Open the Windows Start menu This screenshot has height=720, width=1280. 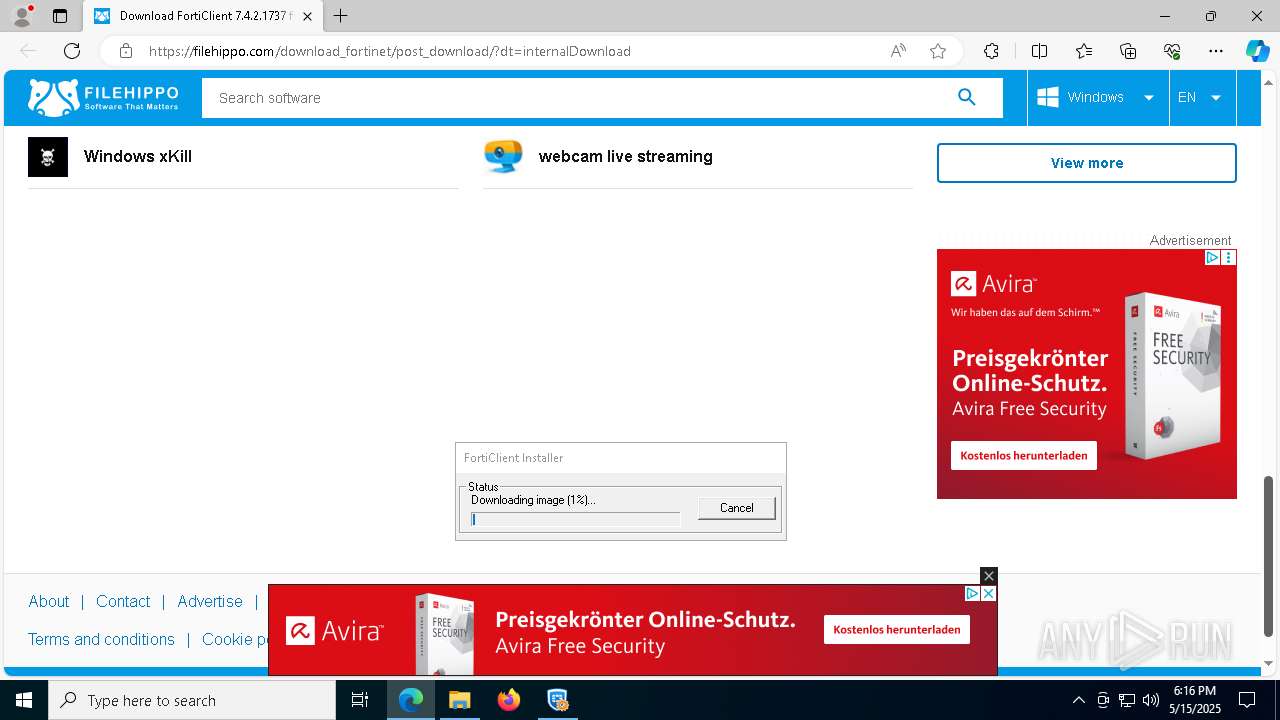point(24,700)
